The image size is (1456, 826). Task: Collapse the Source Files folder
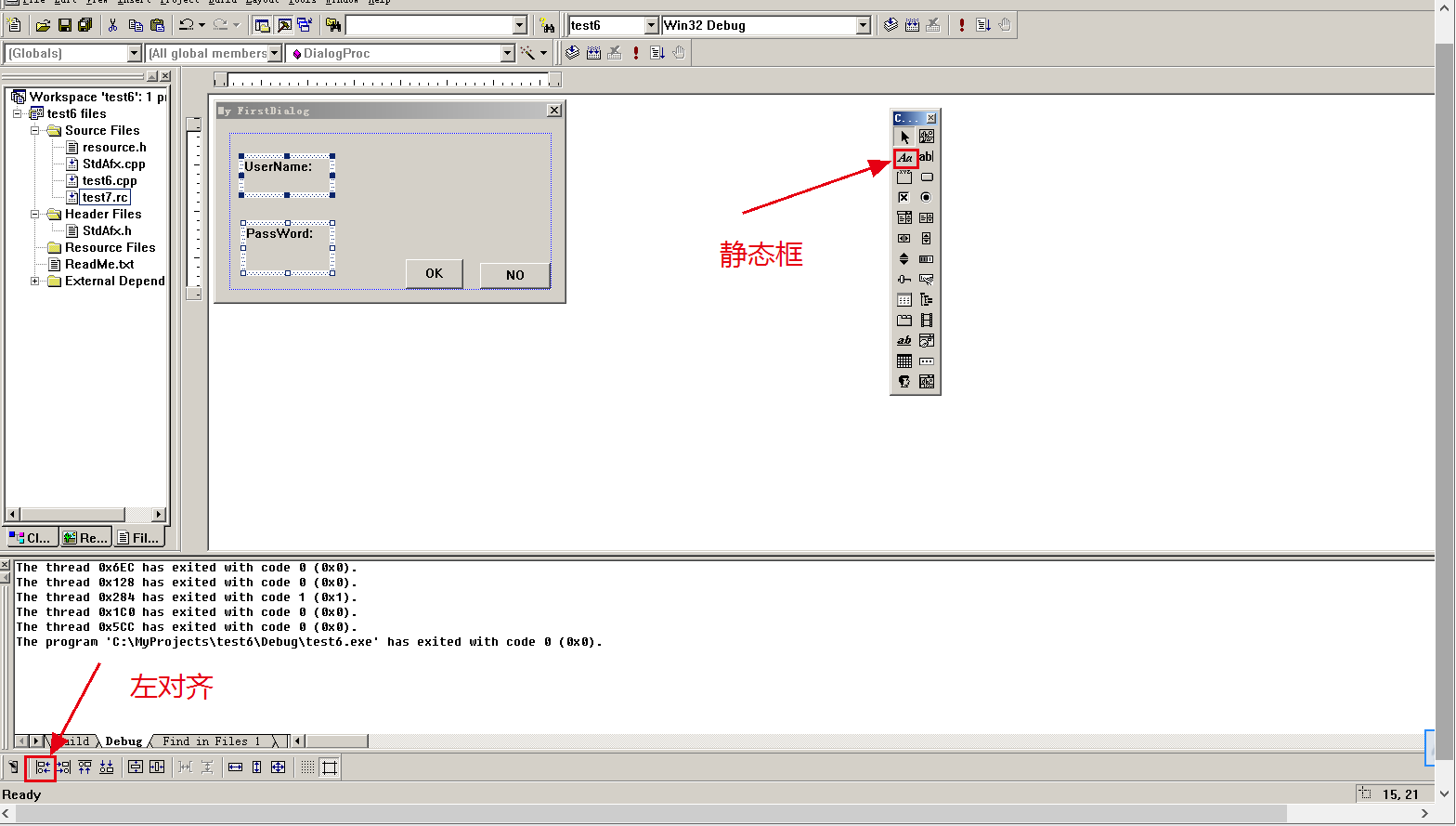[x=35, y=131]
